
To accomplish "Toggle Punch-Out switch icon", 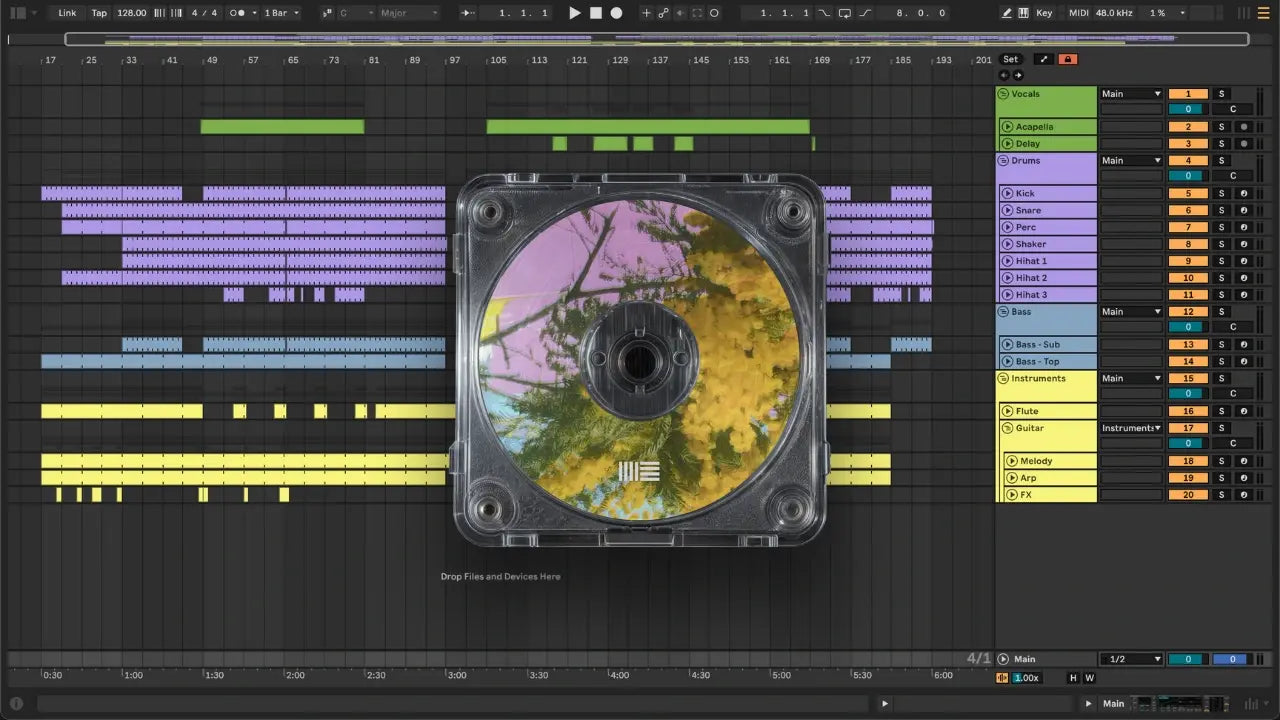I will tap(865, 13).
